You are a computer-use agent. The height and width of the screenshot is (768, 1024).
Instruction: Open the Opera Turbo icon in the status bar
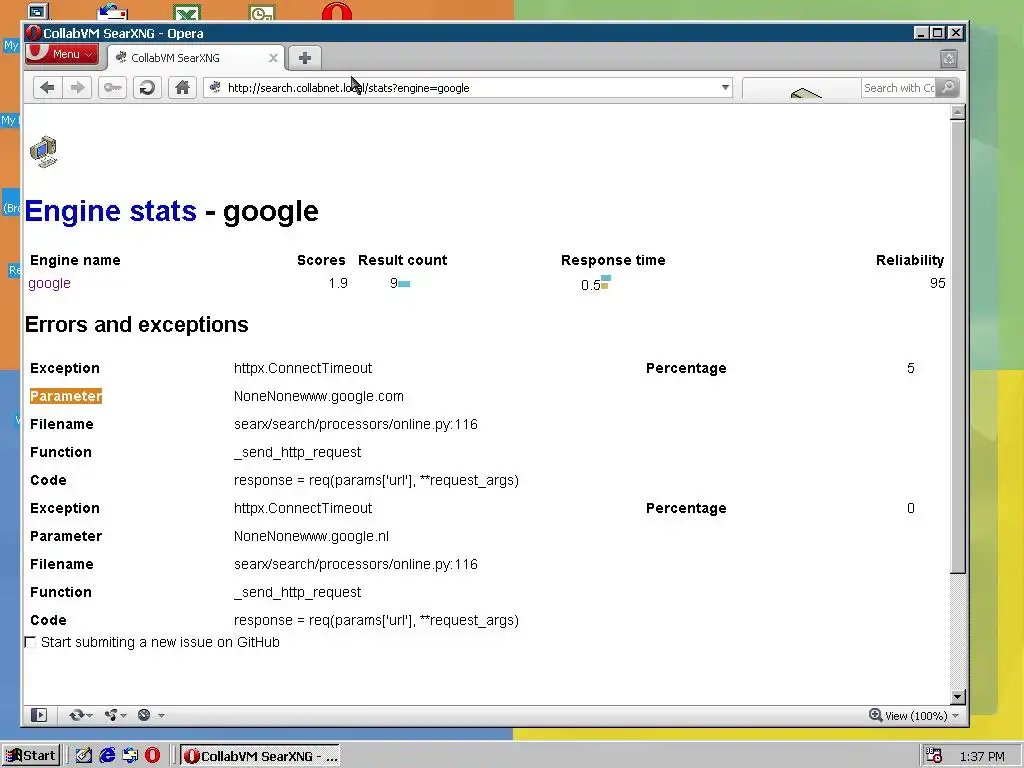tap(144, 715)
